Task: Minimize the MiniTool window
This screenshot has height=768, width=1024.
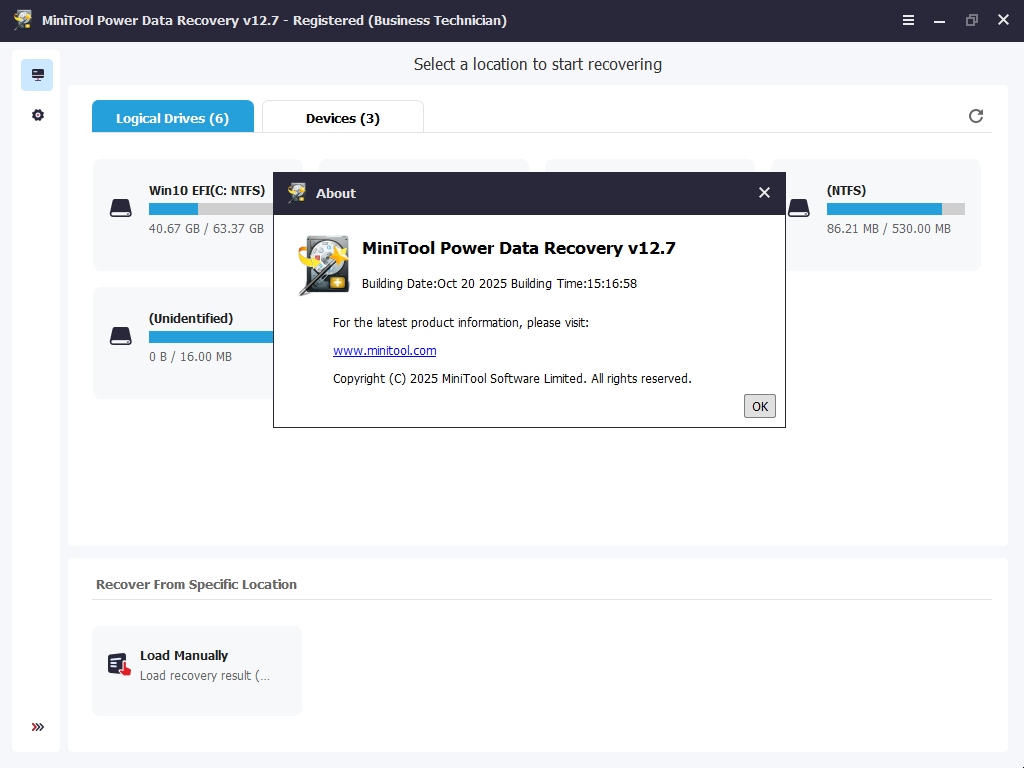Action: click(x=939, y=20)
